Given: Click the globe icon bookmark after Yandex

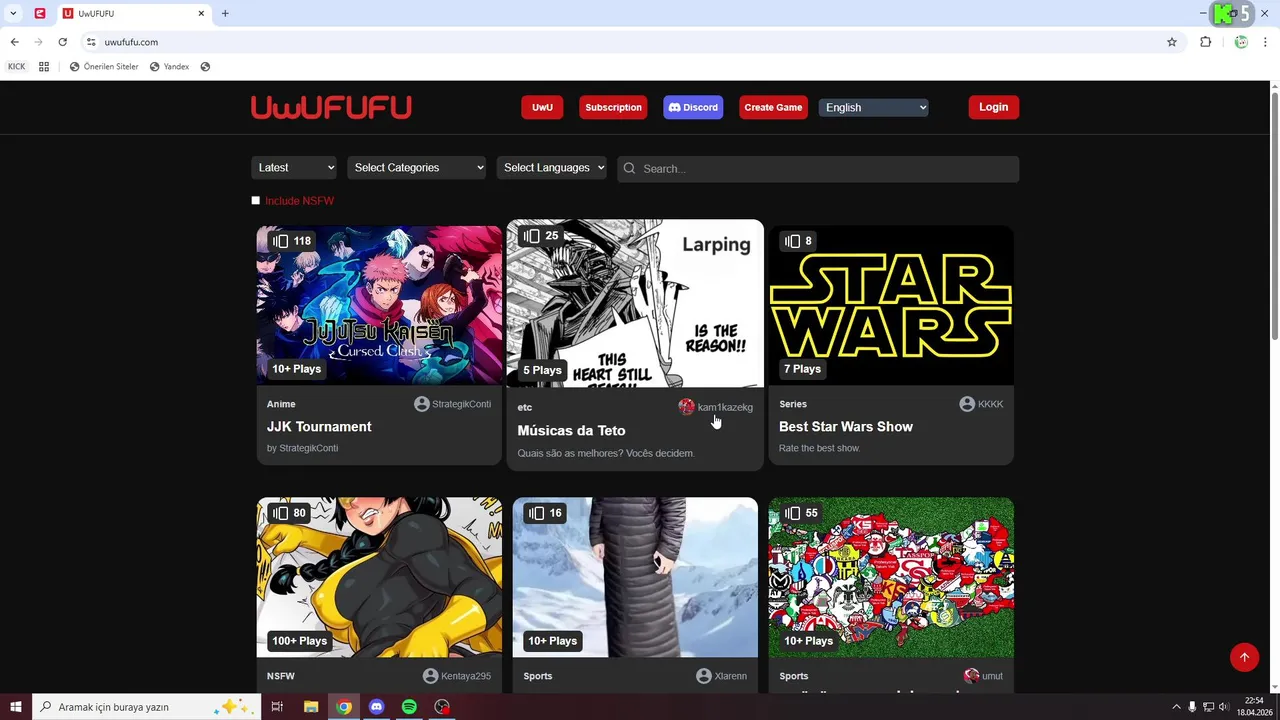Looking at the screenshot, I should pos(205,67).
